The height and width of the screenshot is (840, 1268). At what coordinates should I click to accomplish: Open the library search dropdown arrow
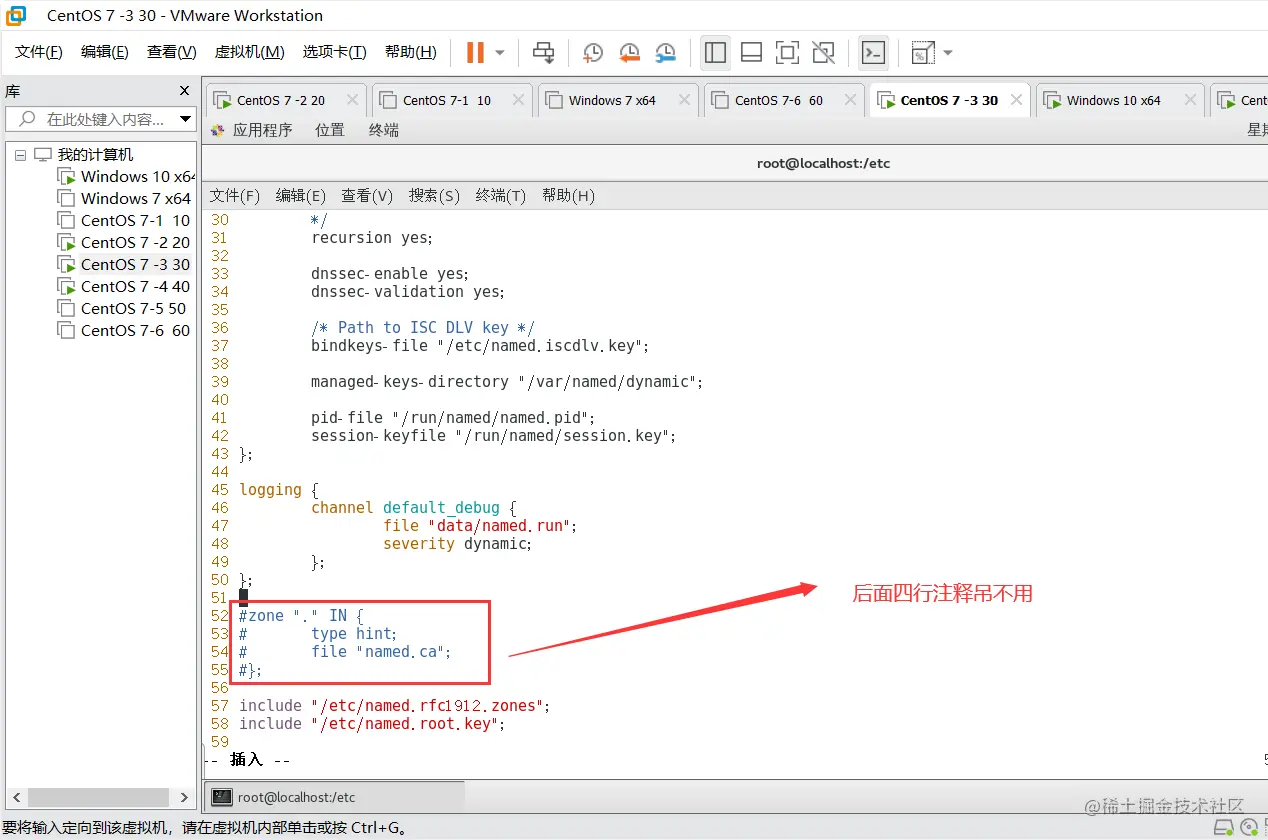pos(185,119)
